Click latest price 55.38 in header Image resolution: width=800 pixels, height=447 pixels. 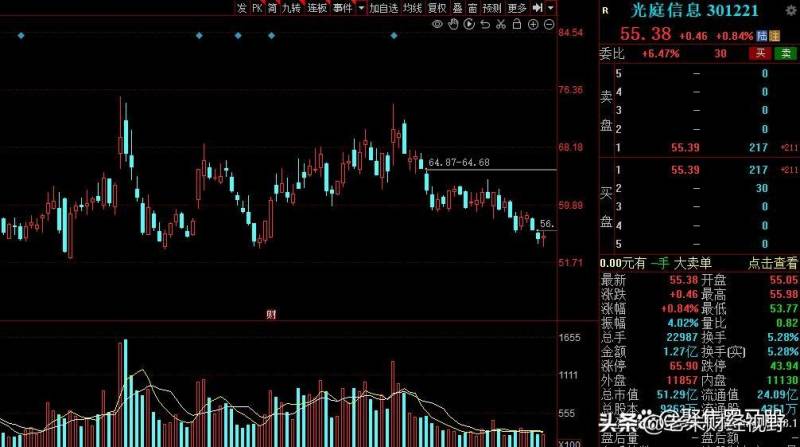645,34
